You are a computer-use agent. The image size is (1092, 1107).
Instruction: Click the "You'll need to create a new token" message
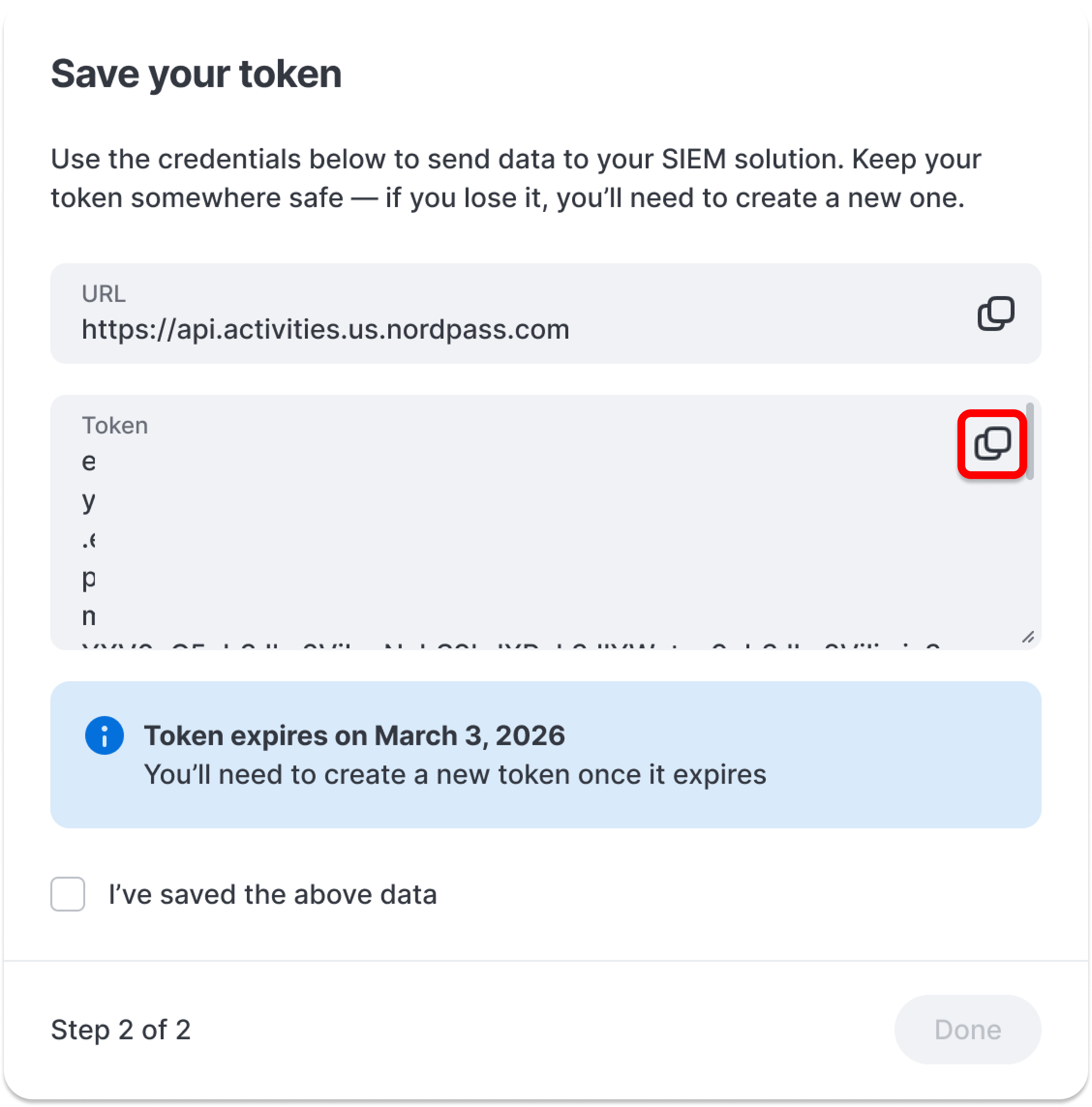point(455,774)
